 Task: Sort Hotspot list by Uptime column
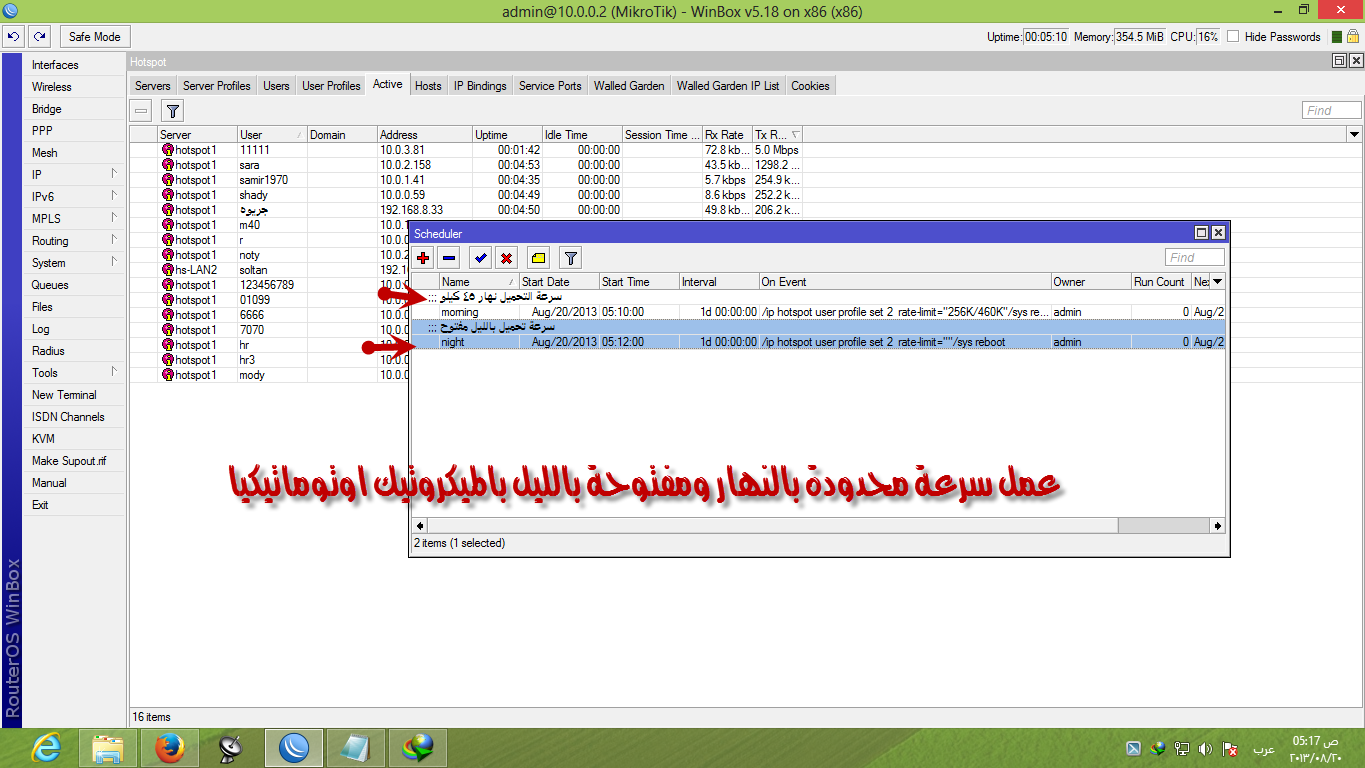point(507,135)
